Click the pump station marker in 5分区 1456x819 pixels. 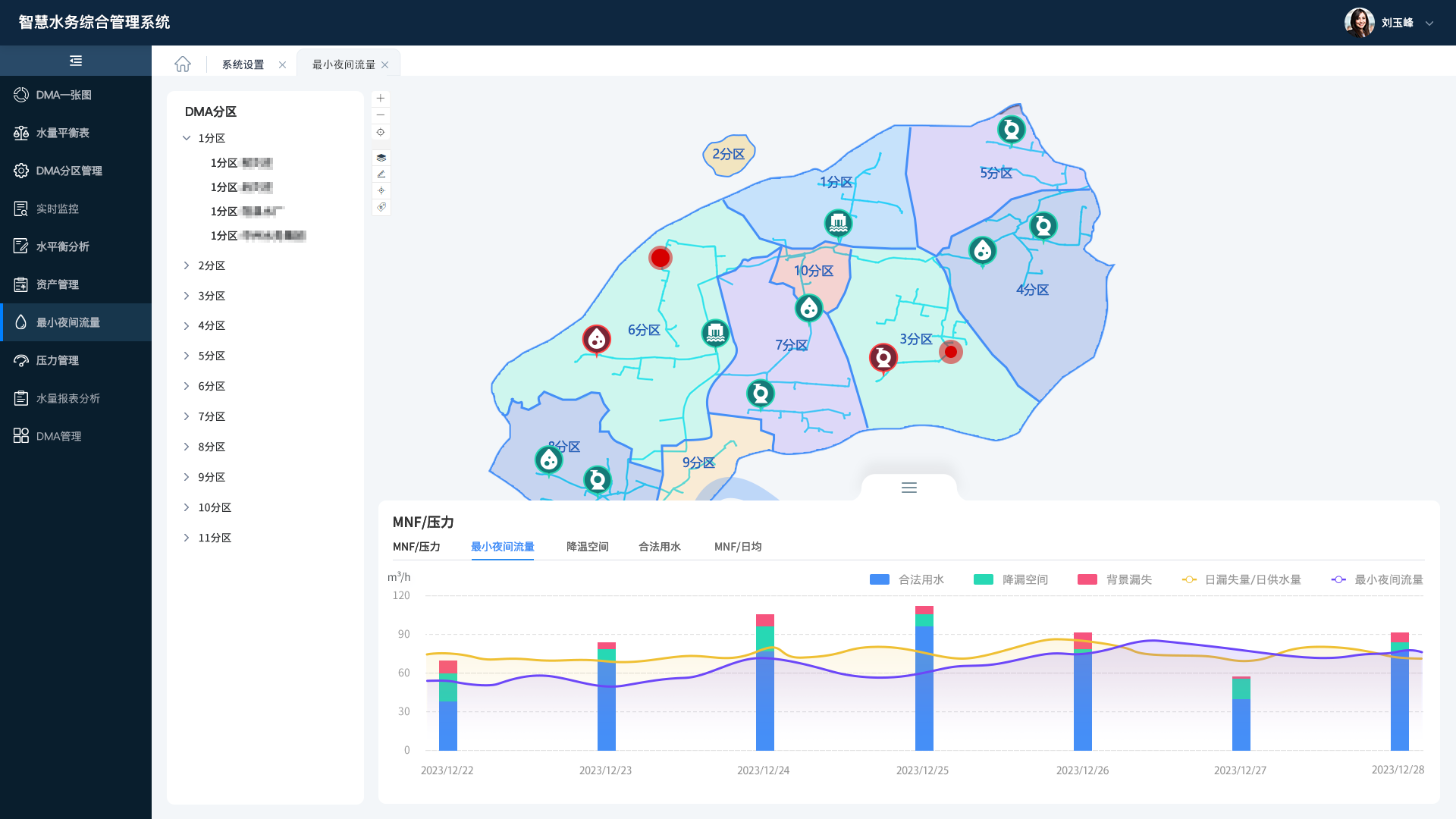click(1011, 130)
